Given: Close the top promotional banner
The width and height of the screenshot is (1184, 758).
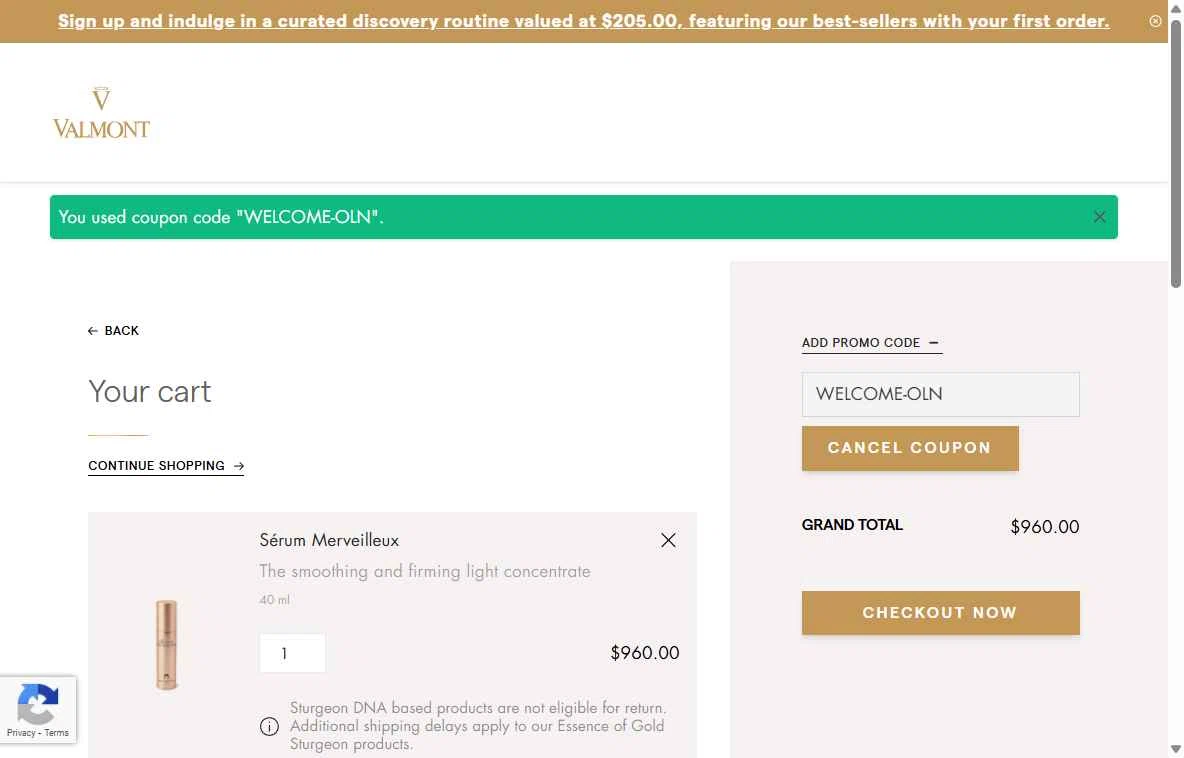Looking at the screenshot, I should 1155,21.
